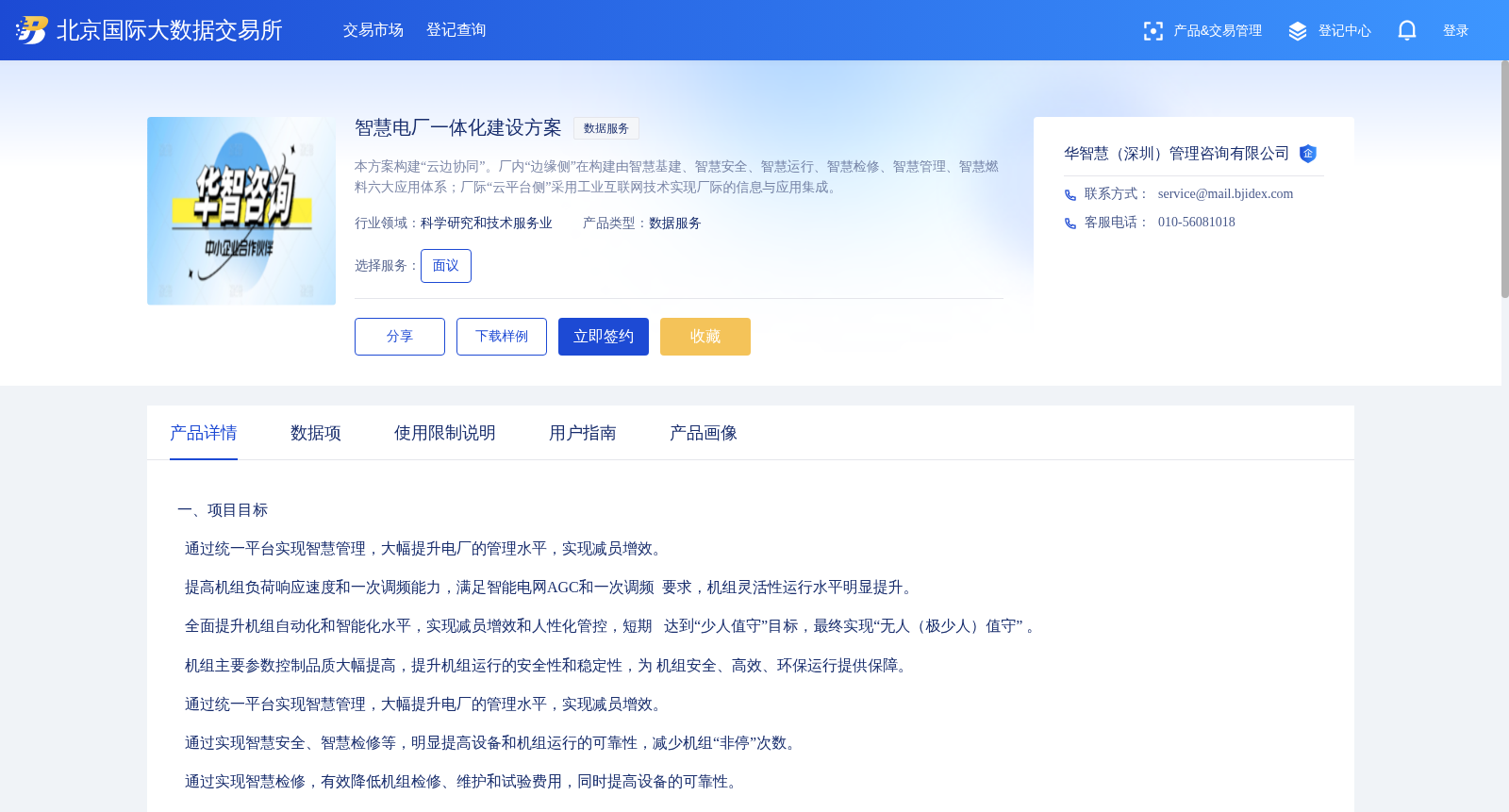
Task: Switch to the 使用限制说明 tab
Action: pos(445,433)
